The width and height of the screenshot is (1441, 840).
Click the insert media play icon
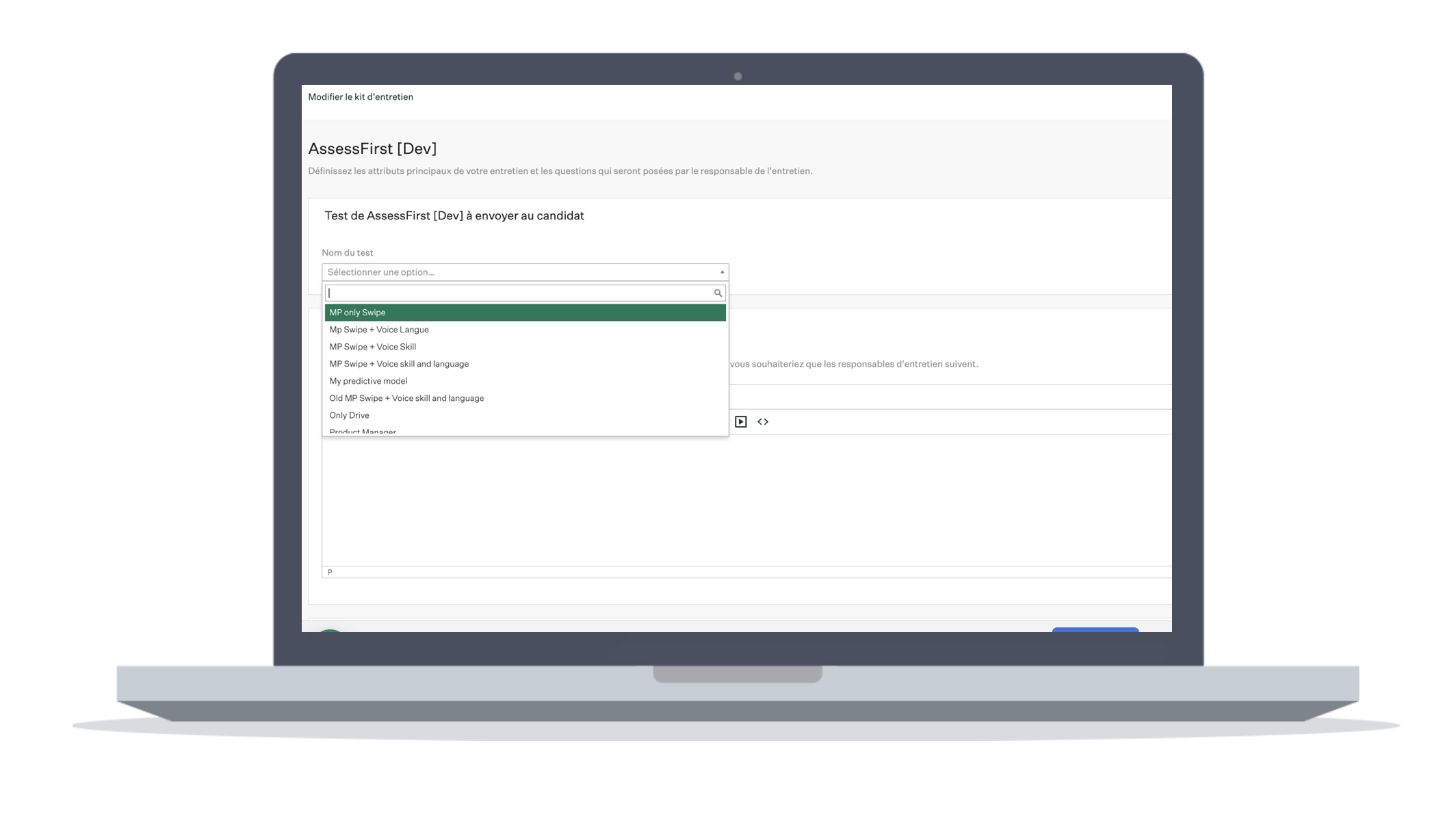(x=740, y=421)
